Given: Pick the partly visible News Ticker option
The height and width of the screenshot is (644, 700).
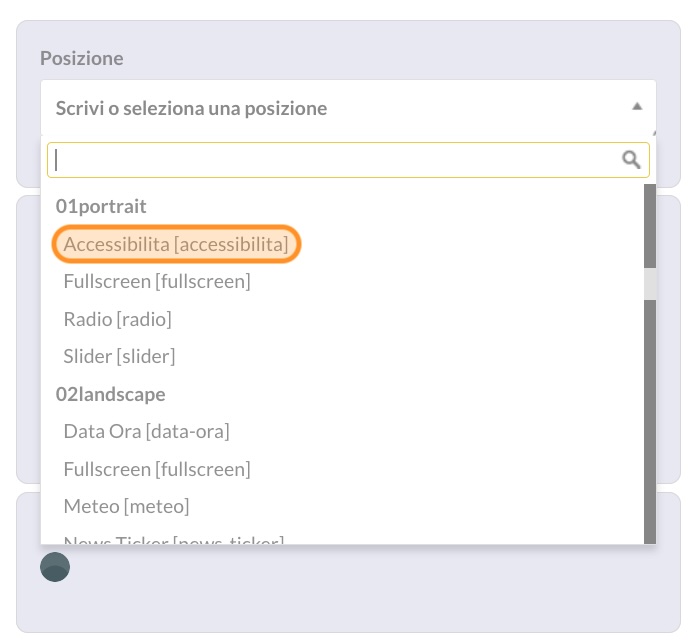Looking at the screenshot, I should (174, 540).
